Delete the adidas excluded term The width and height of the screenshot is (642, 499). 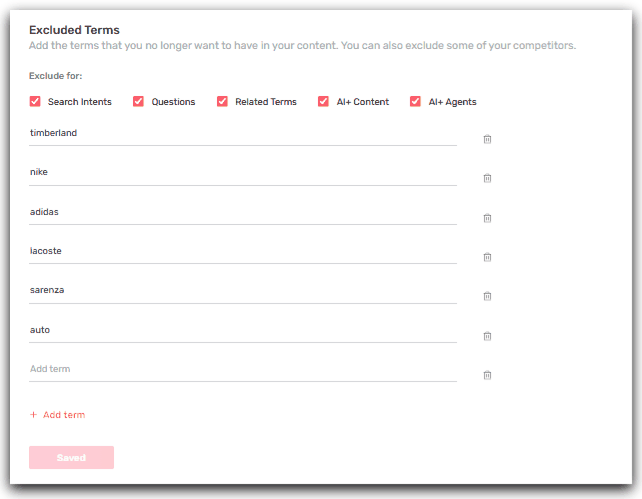point(487,218)
